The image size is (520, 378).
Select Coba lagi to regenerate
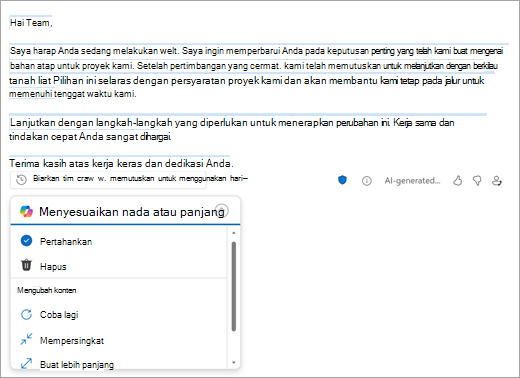[x=119, y=315]
